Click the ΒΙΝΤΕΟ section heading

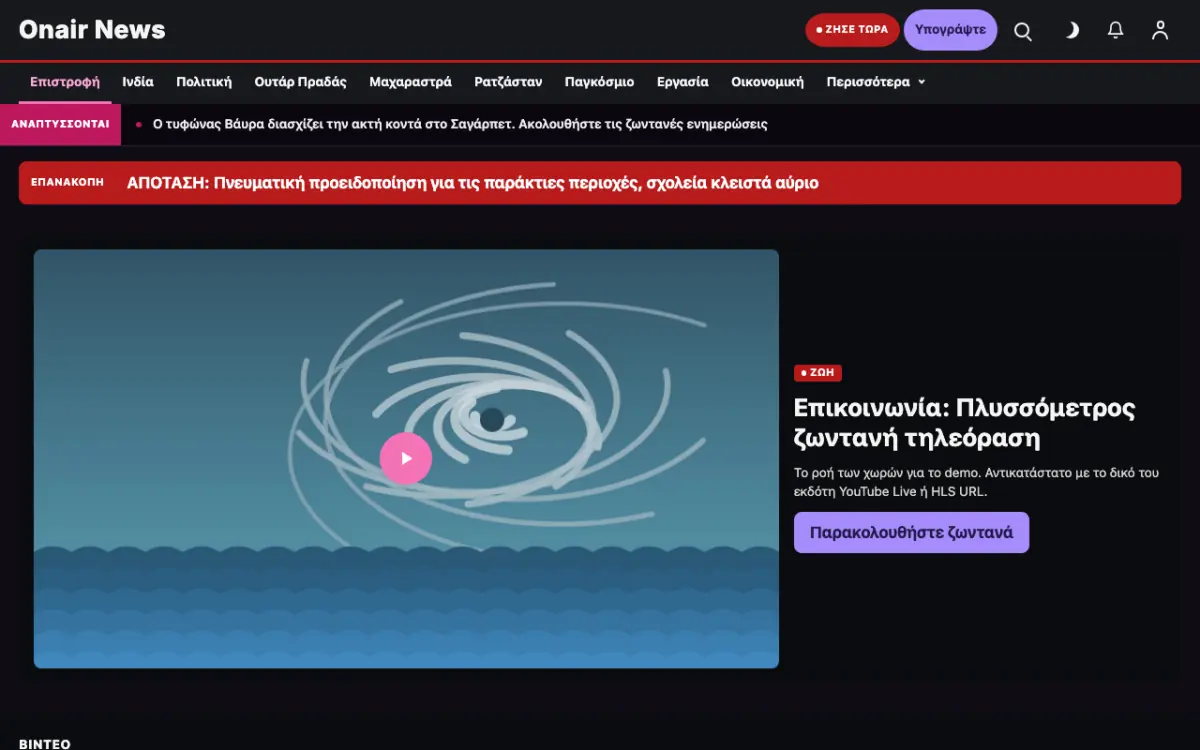point(45,744)
